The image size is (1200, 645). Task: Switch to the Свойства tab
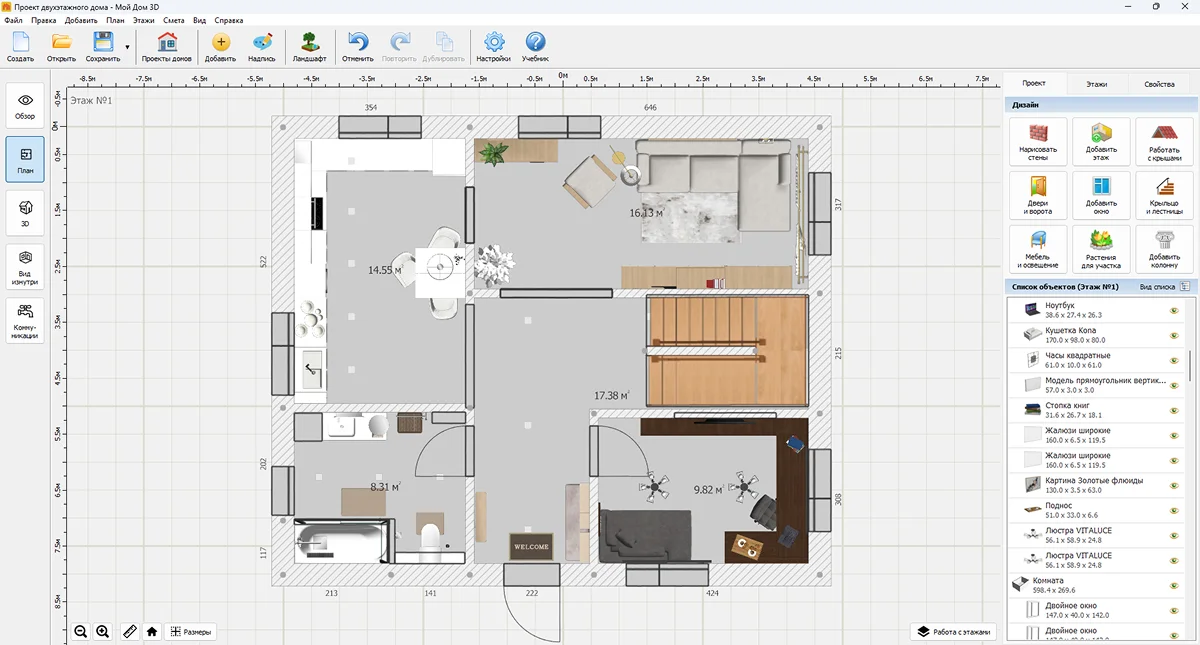(1159, 84)
